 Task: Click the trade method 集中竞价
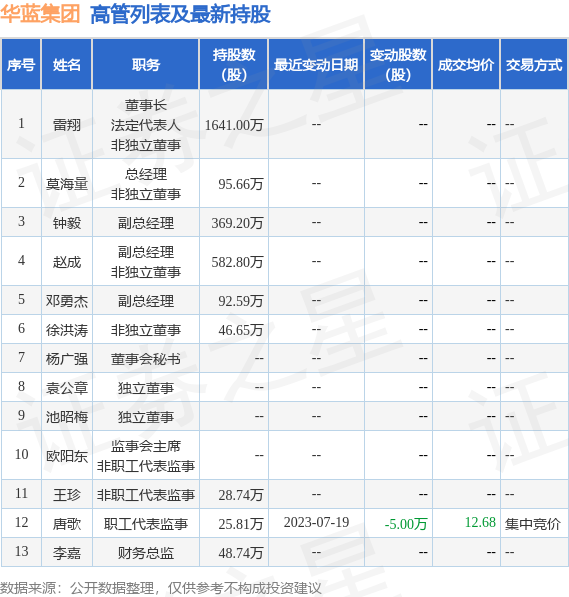tap(532, 524)
